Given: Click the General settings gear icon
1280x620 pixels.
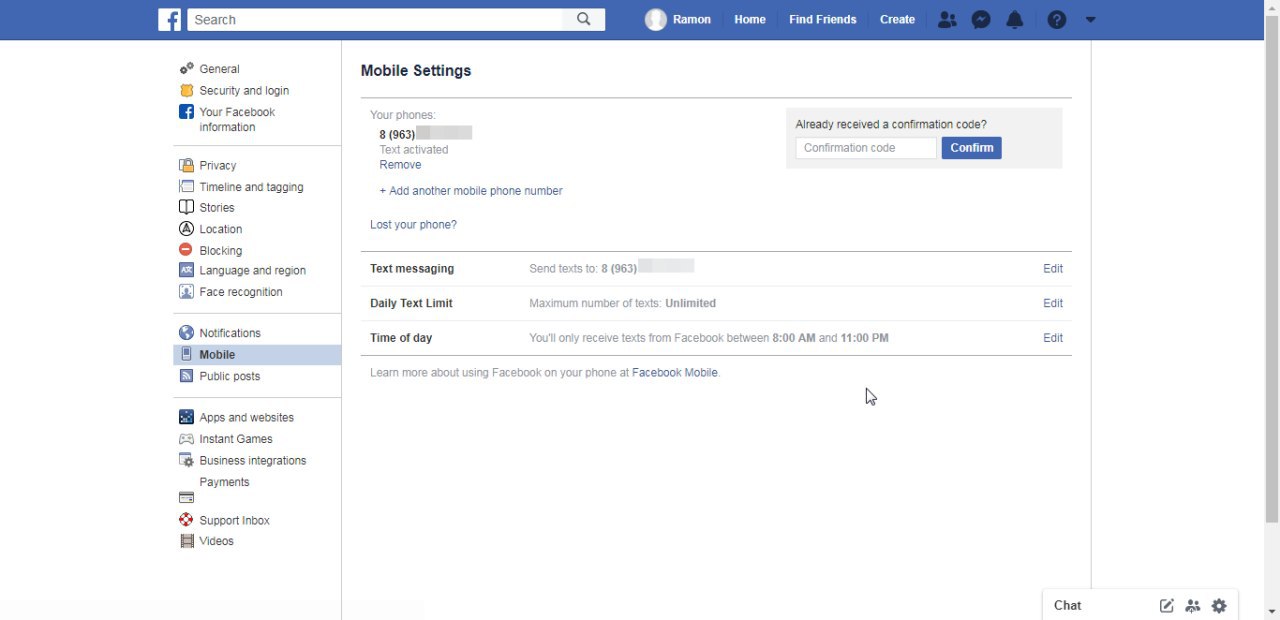Looking at the screenshot, I should click(186, 69).
